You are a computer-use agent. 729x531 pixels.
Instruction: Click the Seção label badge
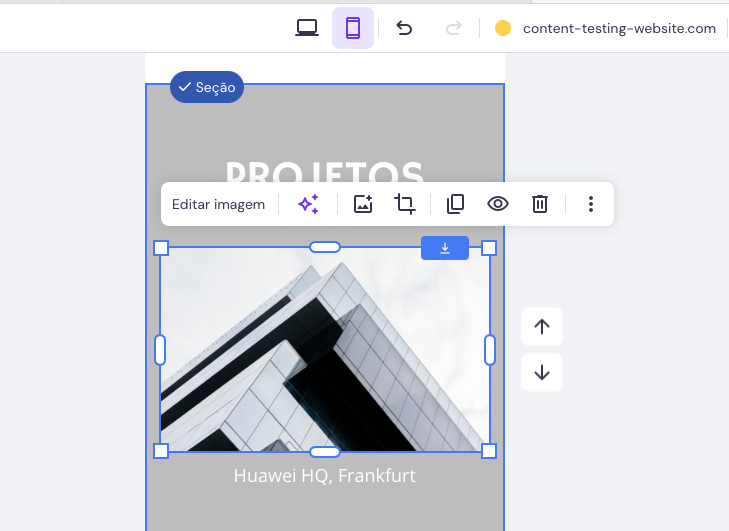pos(207,87)
